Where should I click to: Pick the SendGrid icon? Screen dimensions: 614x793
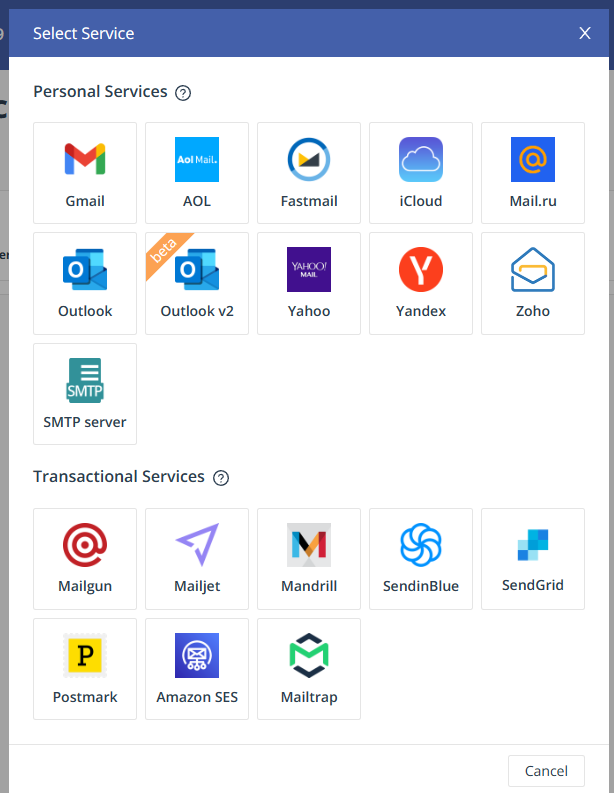(533, 545)
